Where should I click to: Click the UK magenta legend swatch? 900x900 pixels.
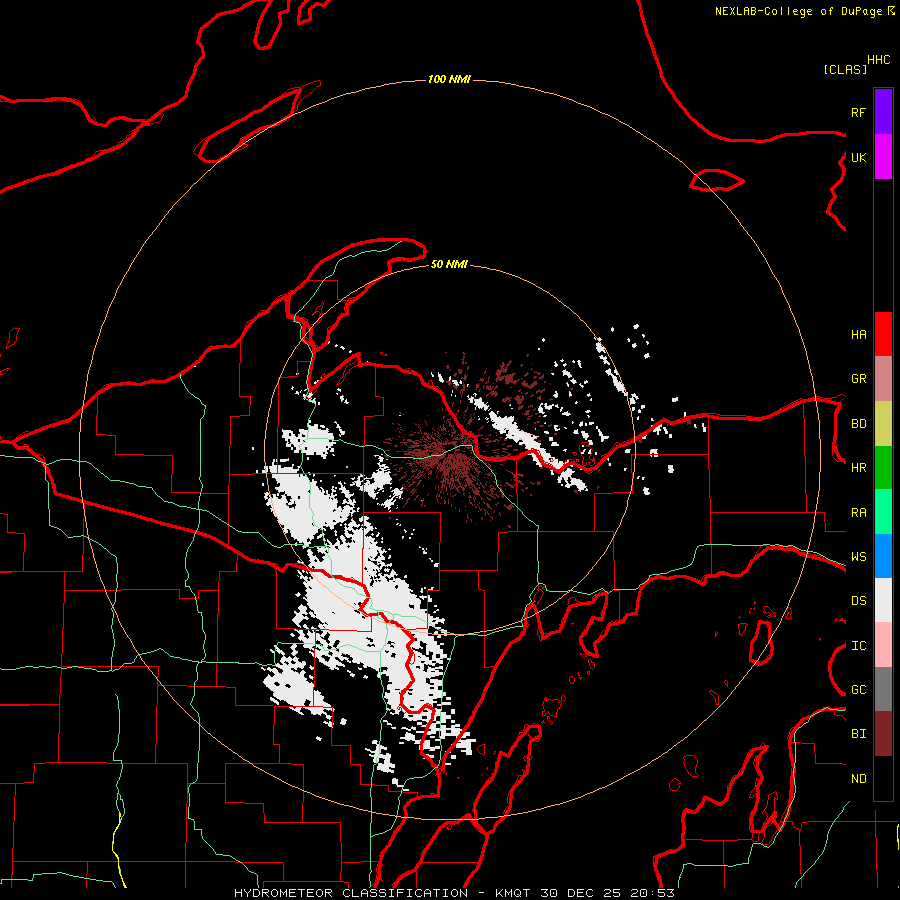(x=883, y=157)
